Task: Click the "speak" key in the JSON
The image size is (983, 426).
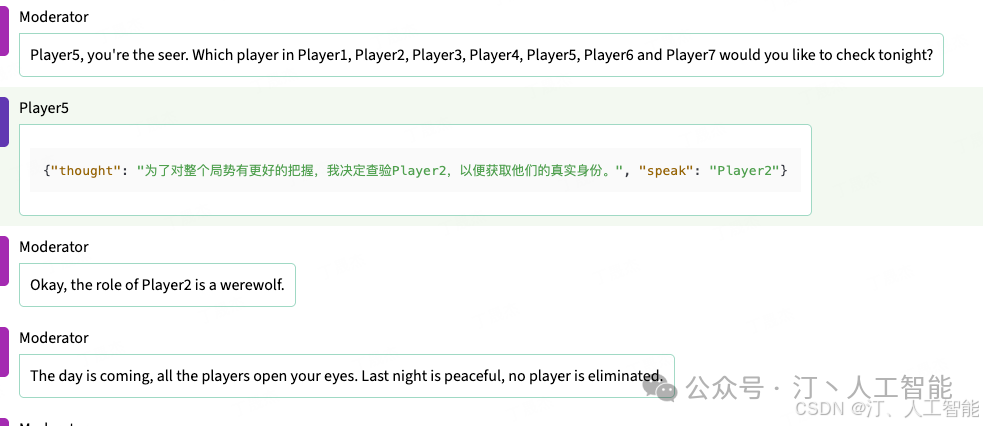Action: (666, 171)
